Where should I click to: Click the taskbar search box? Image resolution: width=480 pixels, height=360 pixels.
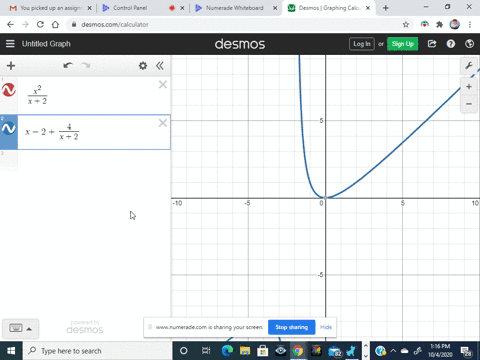pyautogui.click(x=97, y=351)
